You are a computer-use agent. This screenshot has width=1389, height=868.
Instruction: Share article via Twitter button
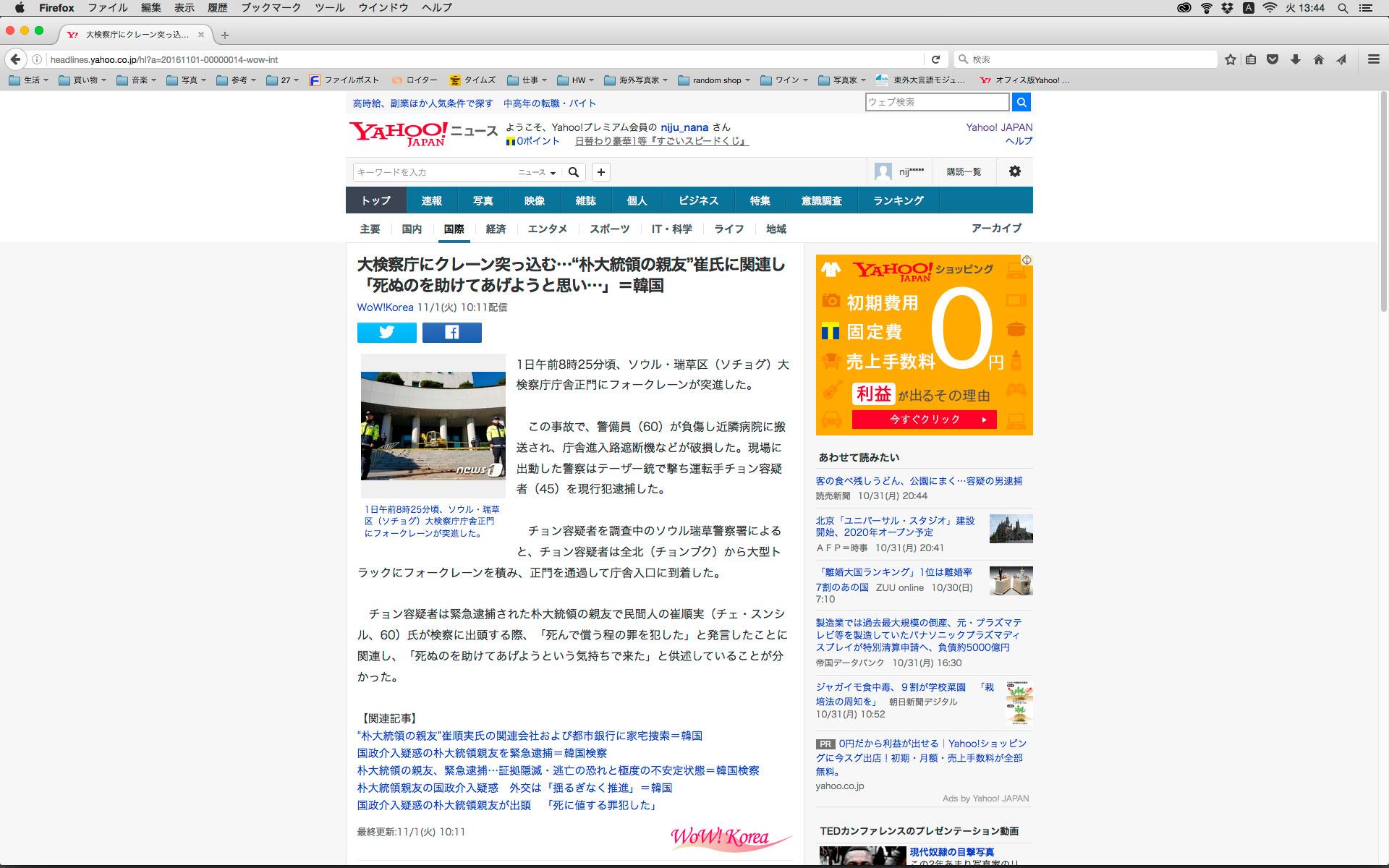click(x=386, y=332)
